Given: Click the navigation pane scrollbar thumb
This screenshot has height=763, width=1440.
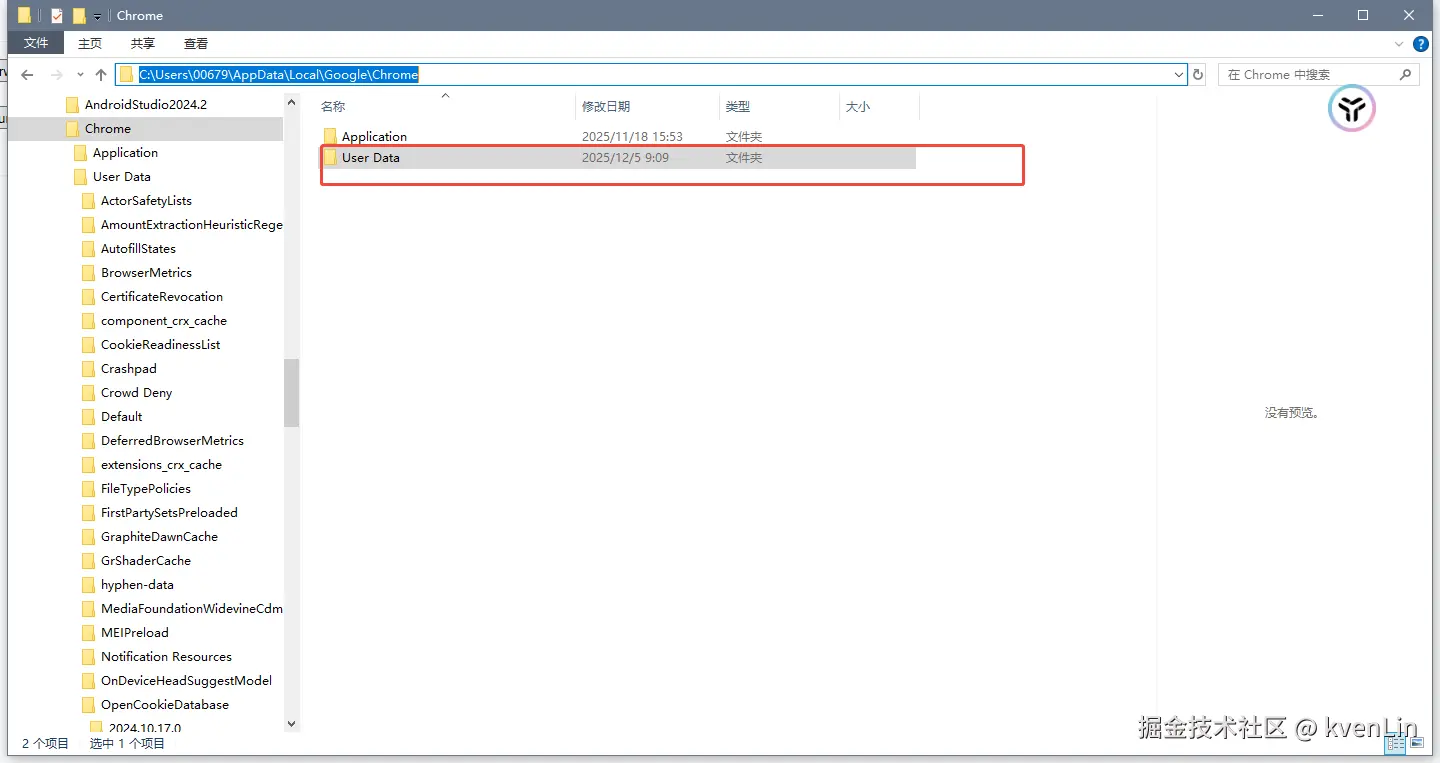Looking at the screenshot, I should click(x=291, y=392).
